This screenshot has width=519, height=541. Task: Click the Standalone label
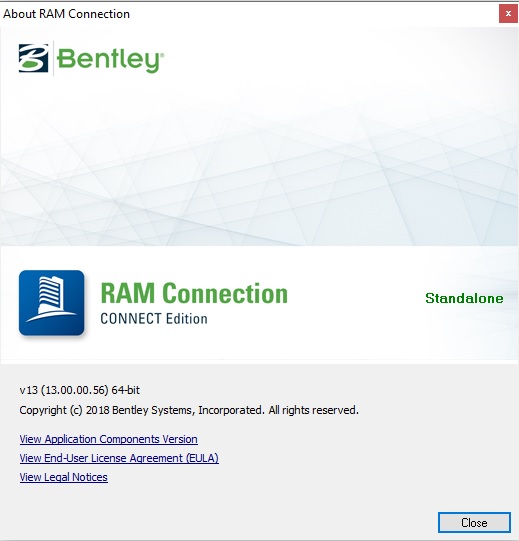click(464, 298)
